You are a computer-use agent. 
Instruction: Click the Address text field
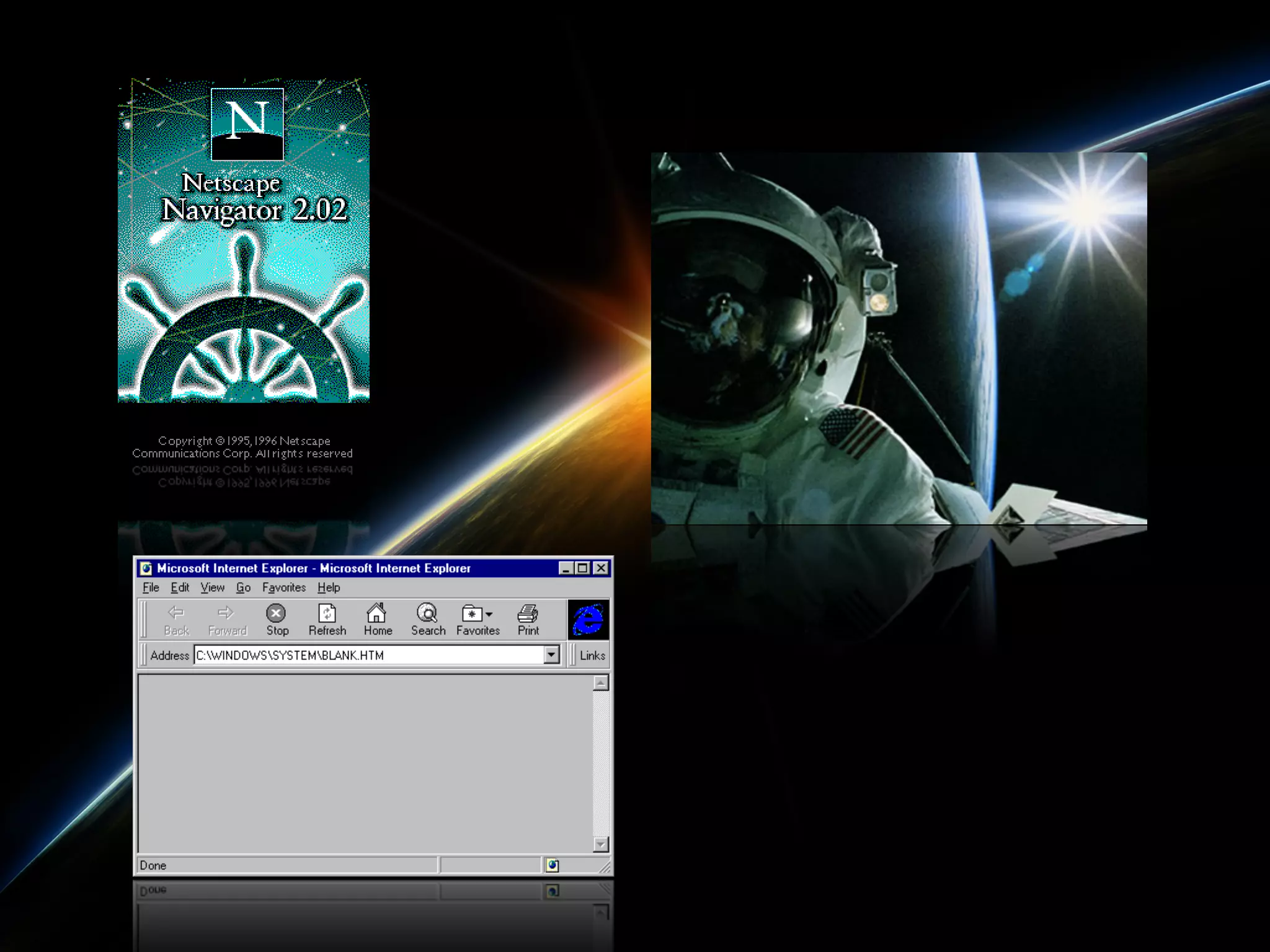coord(366,655)
